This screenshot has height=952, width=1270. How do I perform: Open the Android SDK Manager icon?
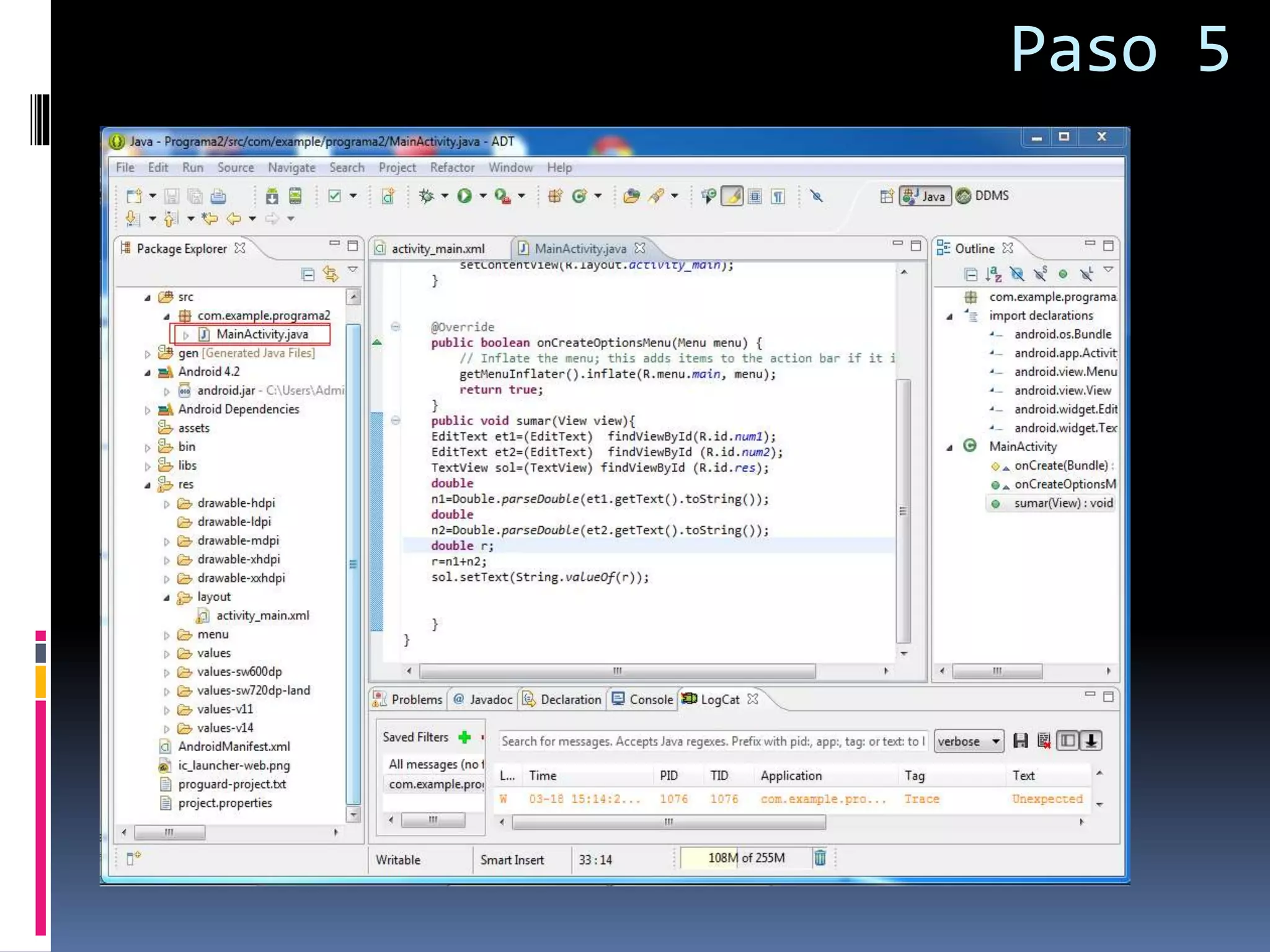pyautogui.click(x=272, y=196)
